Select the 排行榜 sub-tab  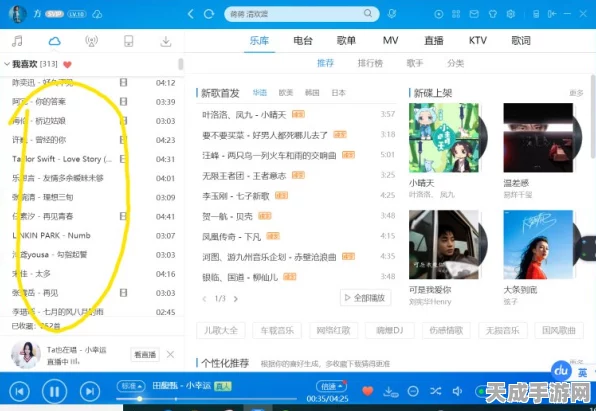click(370, 63)
